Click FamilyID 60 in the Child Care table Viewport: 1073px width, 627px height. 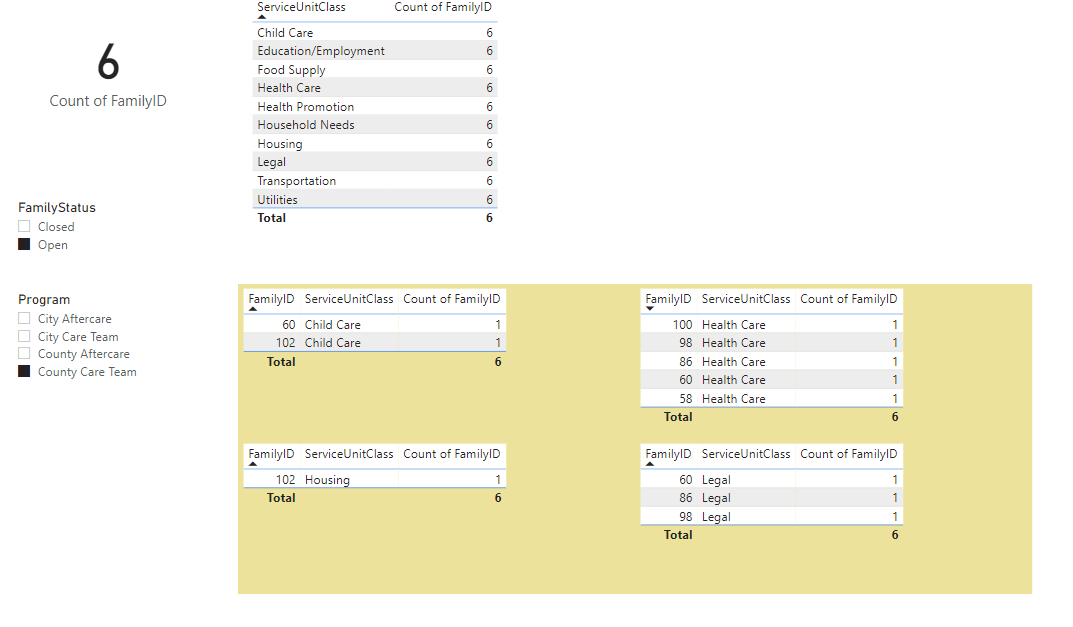coord(289,324)
